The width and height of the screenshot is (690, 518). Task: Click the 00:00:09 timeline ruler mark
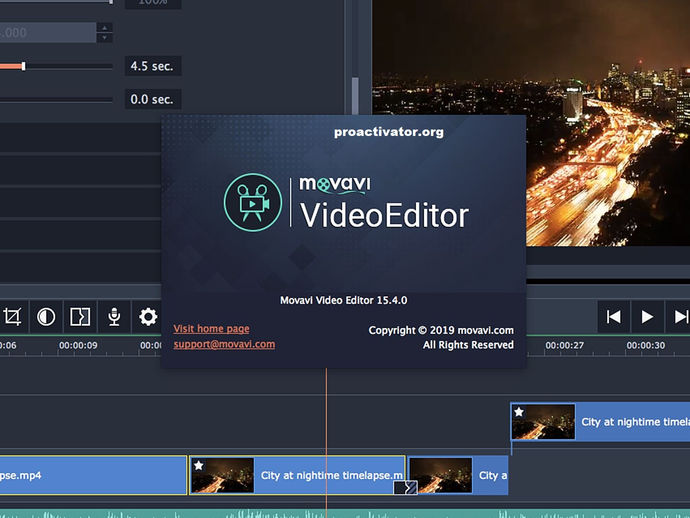78,345
